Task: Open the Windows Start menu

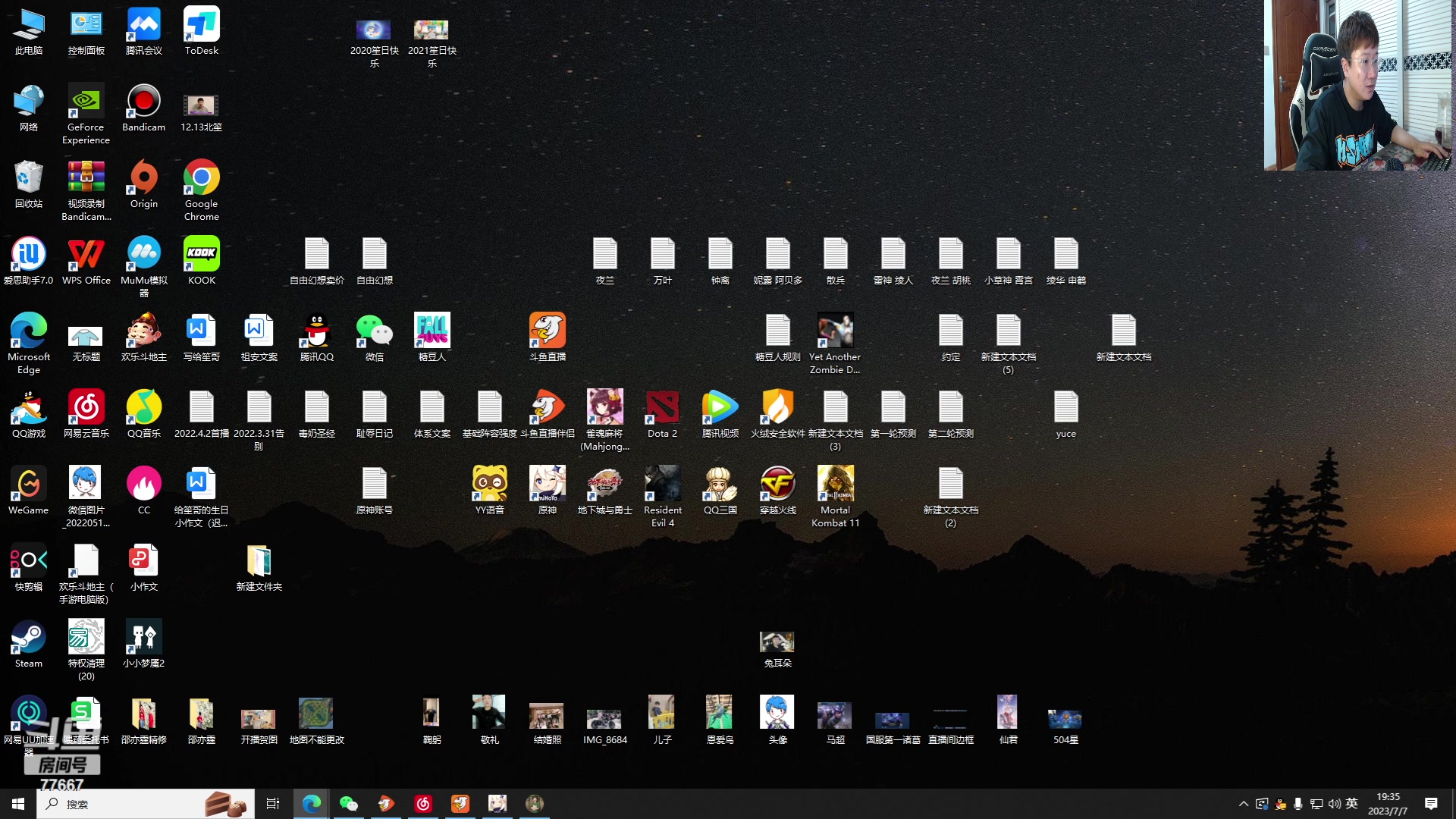Action: [x=18, y=804]
